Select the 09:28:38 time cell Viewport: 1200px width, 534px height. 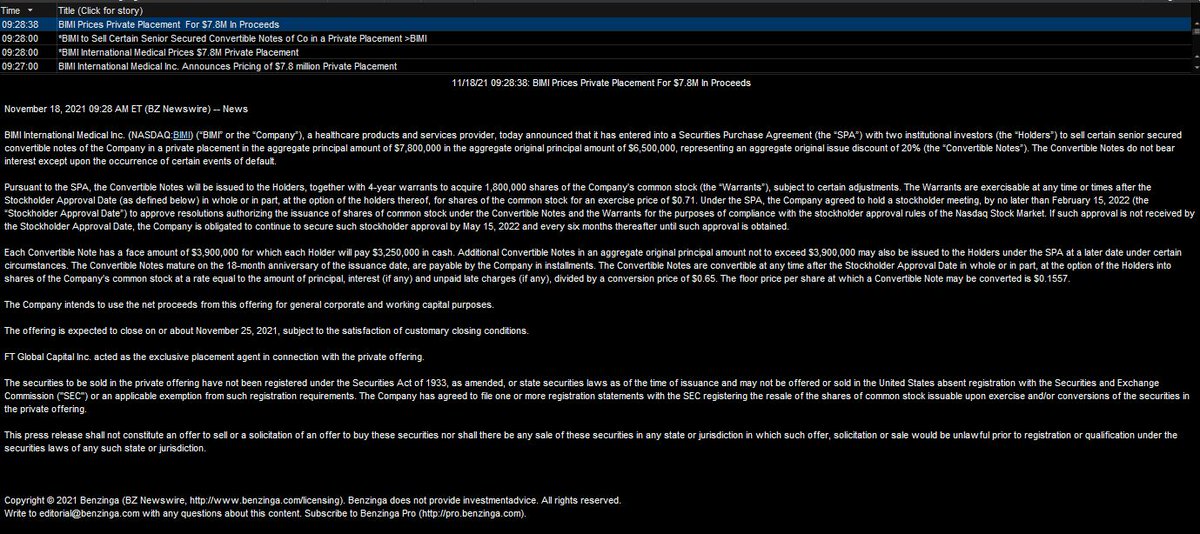[20, 23]
